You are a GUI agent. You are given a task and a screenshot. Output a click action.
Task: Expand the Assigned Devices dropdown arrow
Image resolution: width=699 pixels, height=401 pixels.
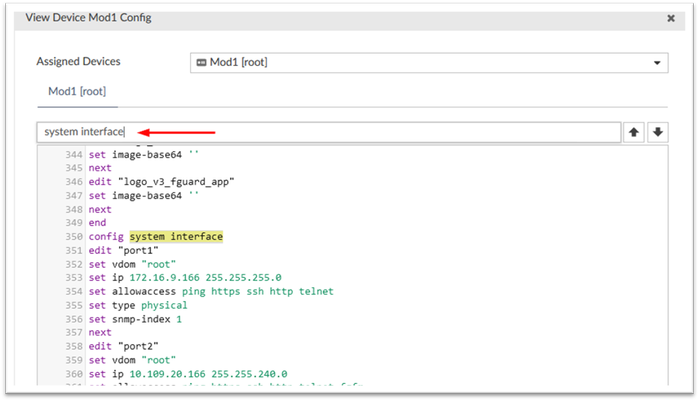pyautogui.click(x=657, y=63)
